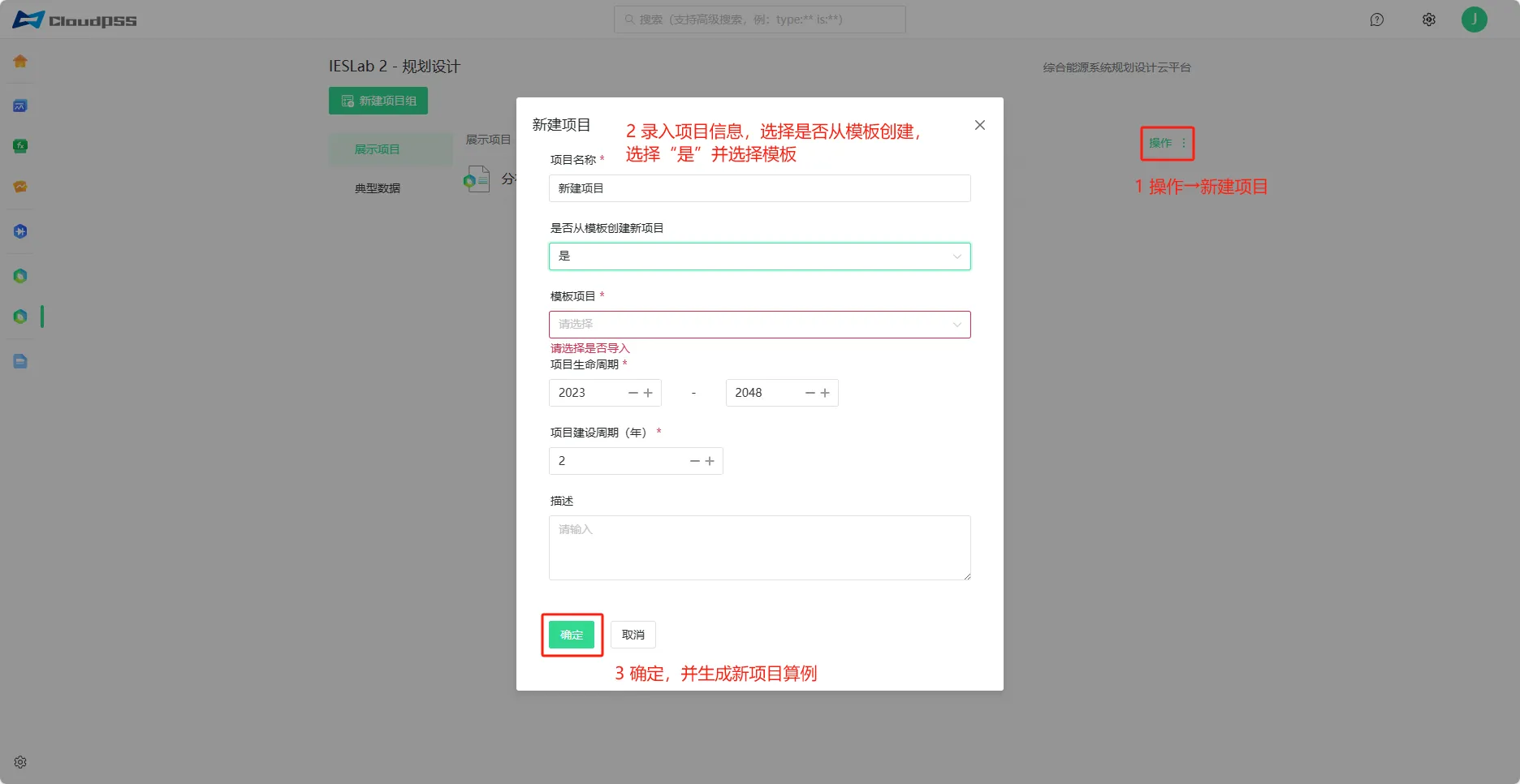The image size is (1520, 784).
Task: Open the blue hexagon module icon in sidebar
Action: tap(20, 231)
